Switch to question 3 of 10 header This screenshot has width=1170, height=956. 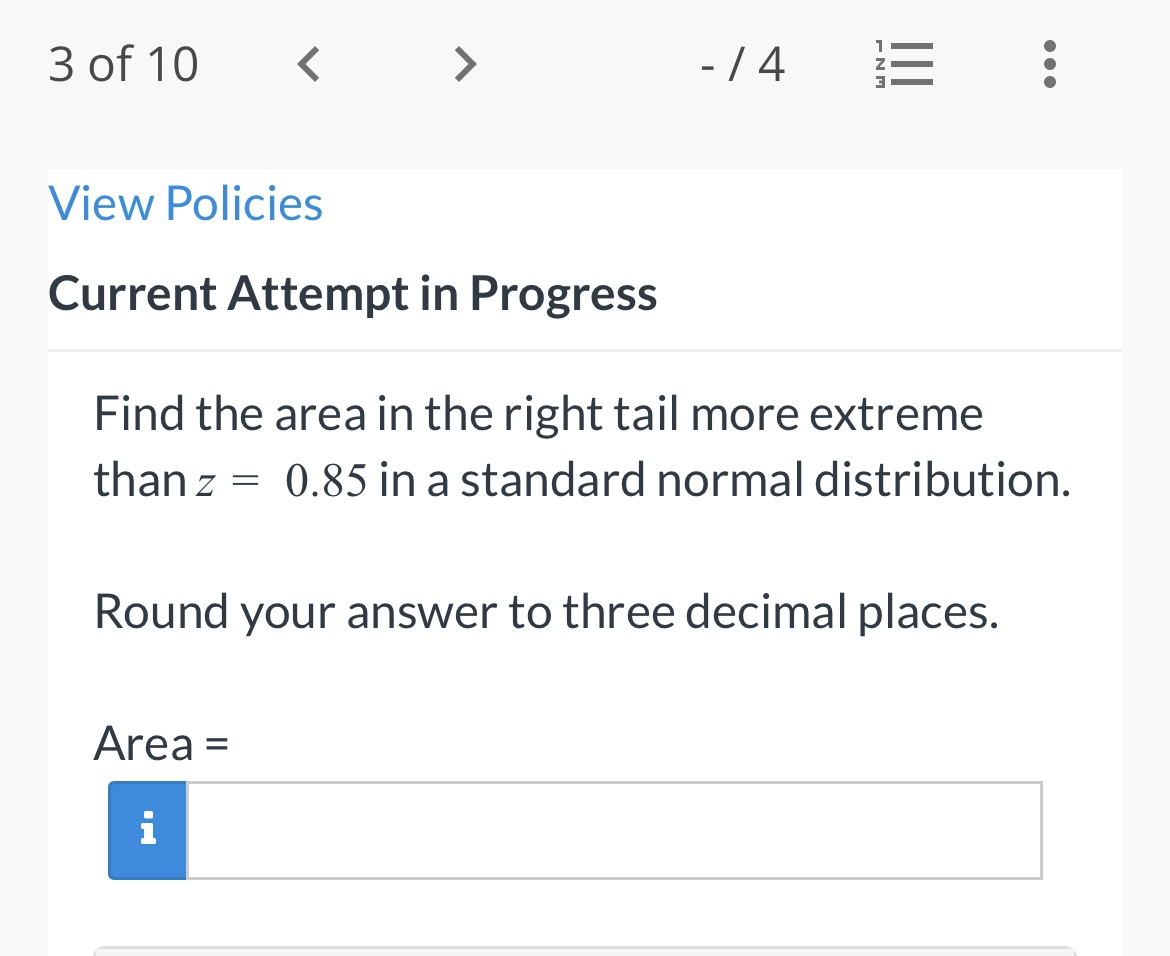(123, 63)
